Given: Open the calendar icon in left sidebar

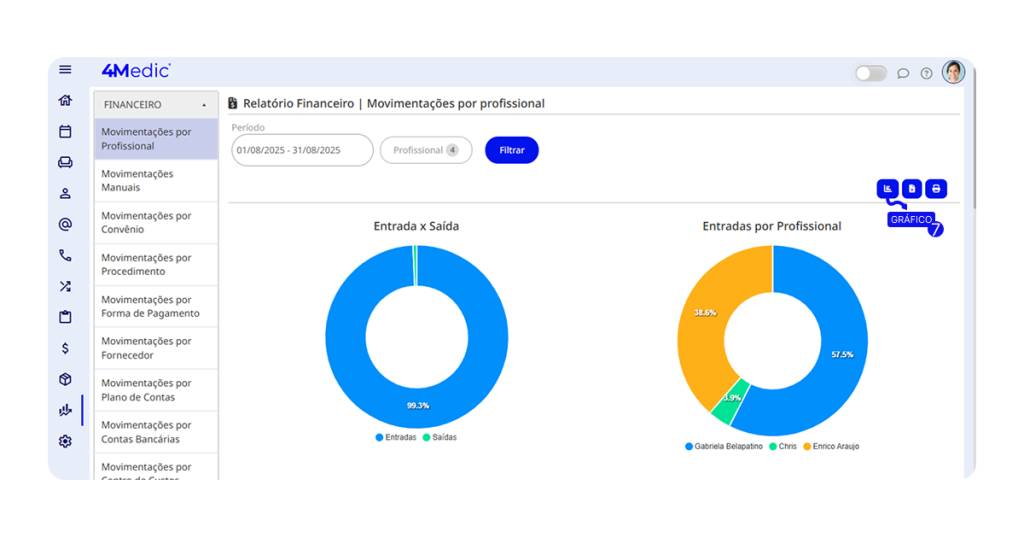Looking at the screenshot, I should click(x=65, y=131).
